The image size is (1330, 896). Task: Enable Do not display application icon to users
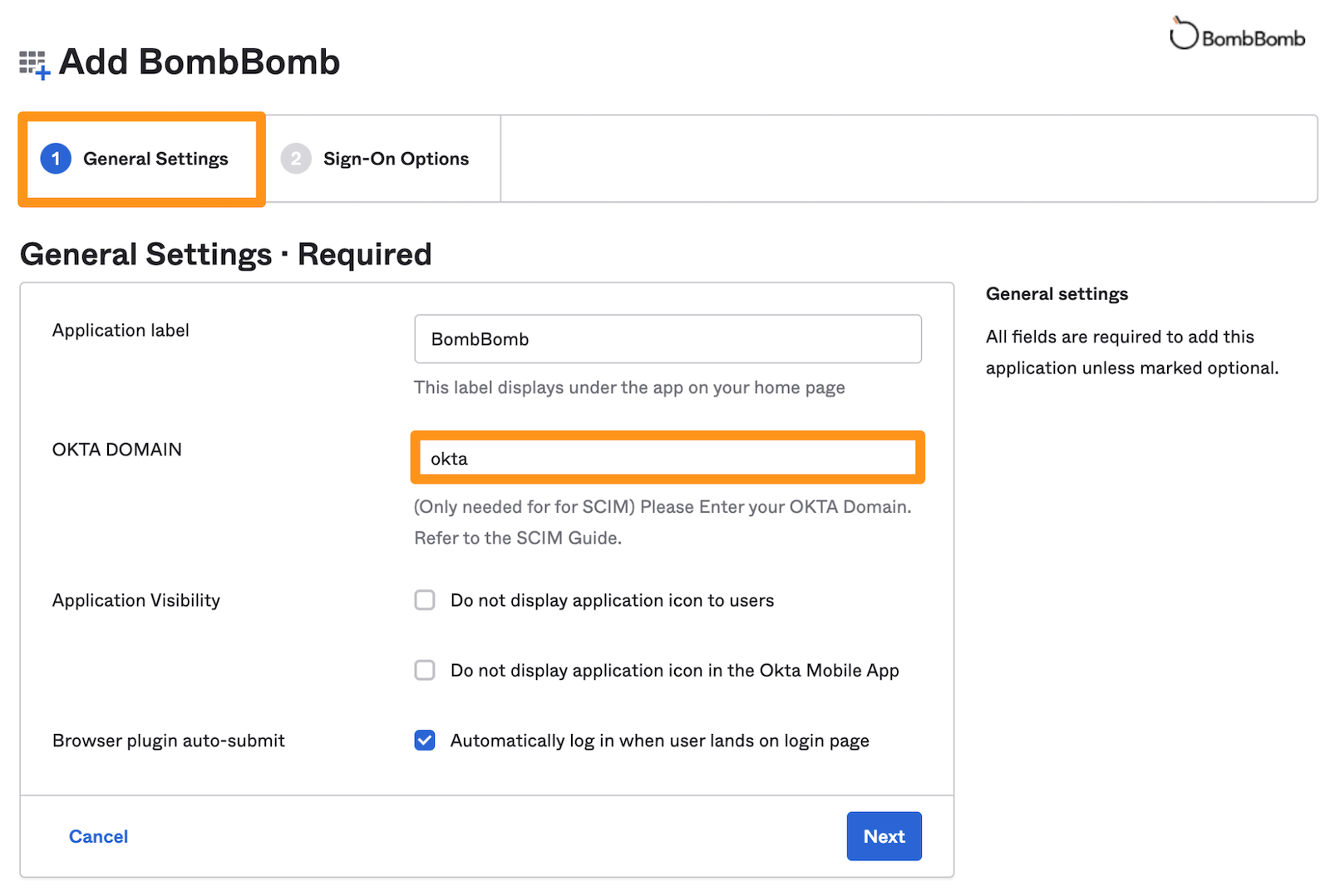(x=425, y=600)
